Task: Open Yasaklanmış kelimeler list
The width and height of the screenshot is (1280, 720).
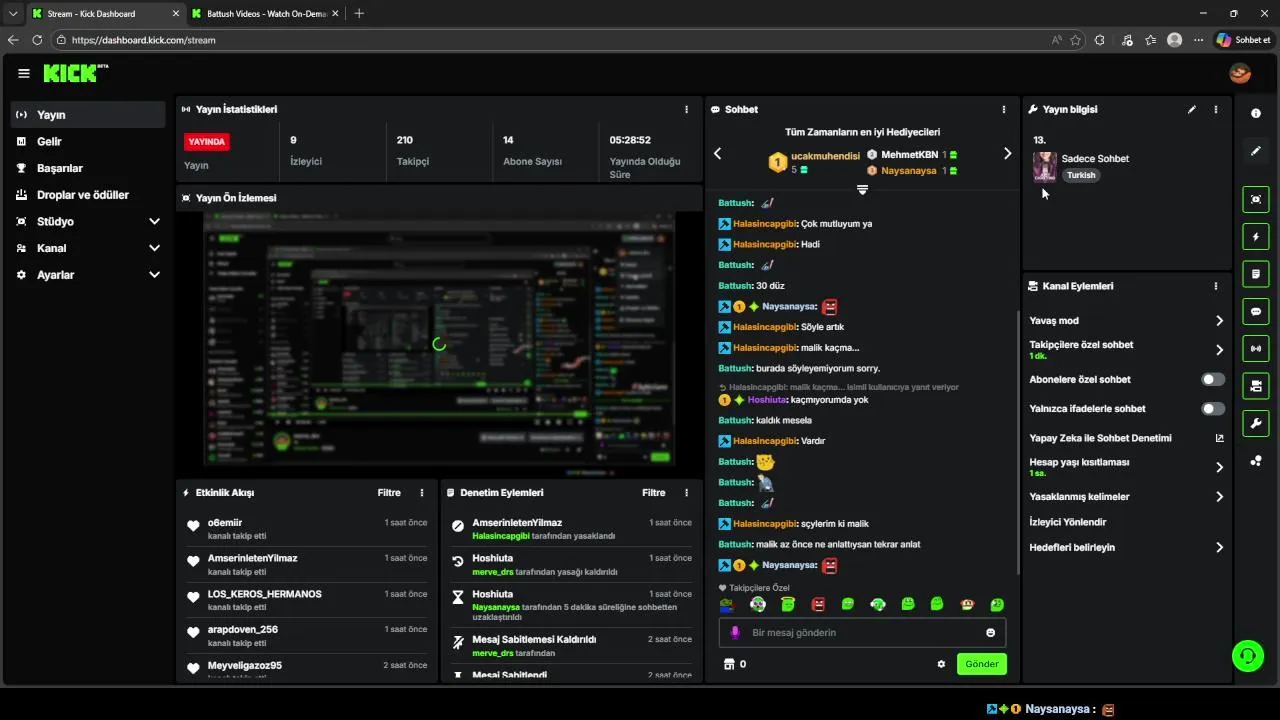Action: 1126,497
